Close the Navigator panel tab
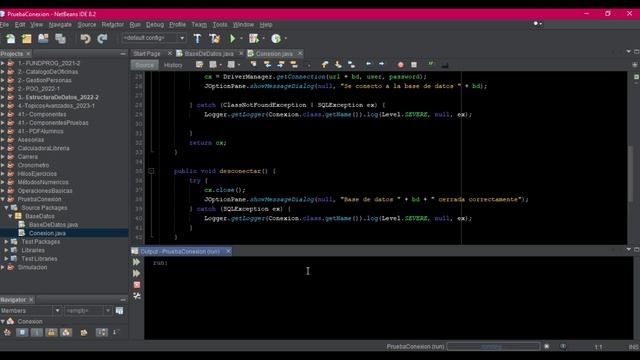This screenshot has height=360, width=640. (31, 300)
